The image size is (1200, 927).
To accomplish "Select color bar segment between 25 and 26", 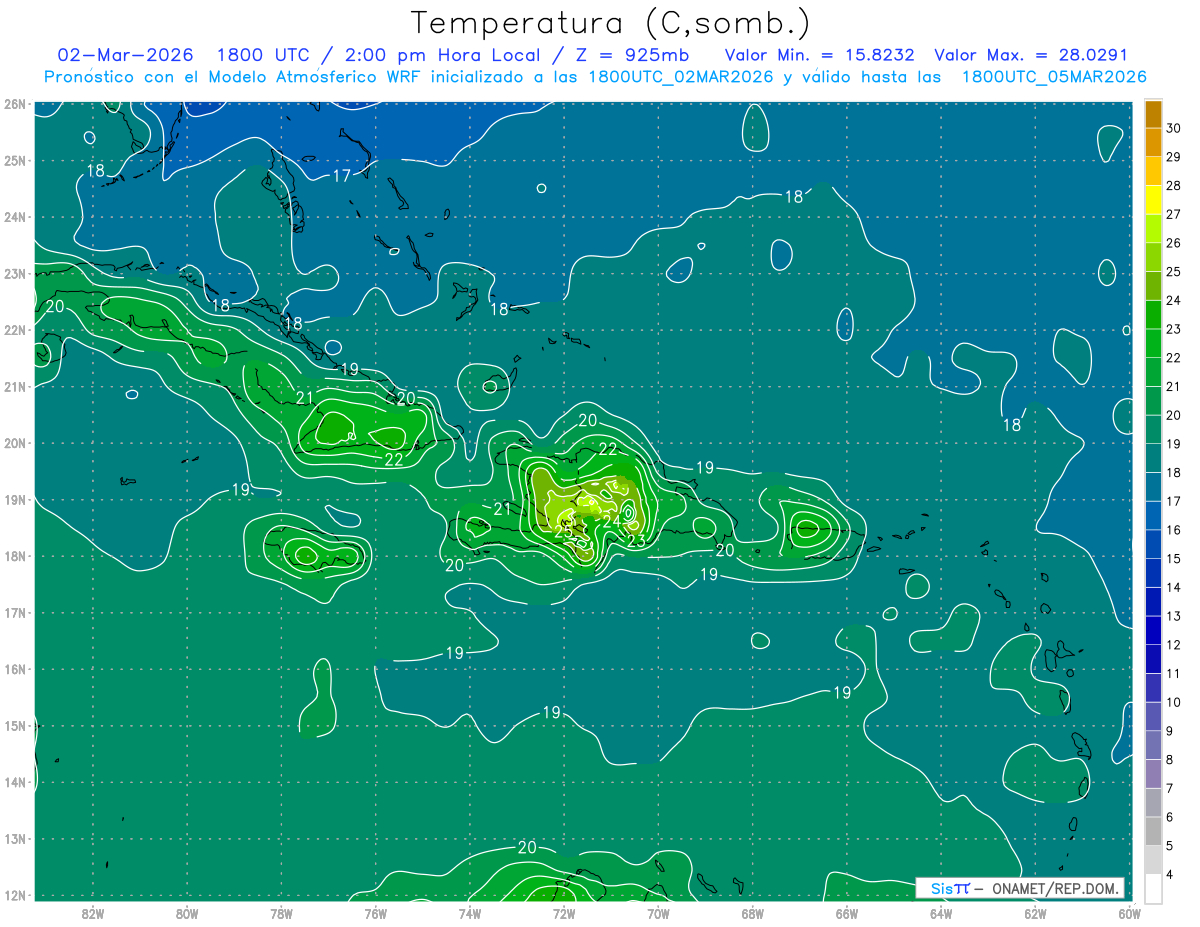I will tap(1153, 257).
